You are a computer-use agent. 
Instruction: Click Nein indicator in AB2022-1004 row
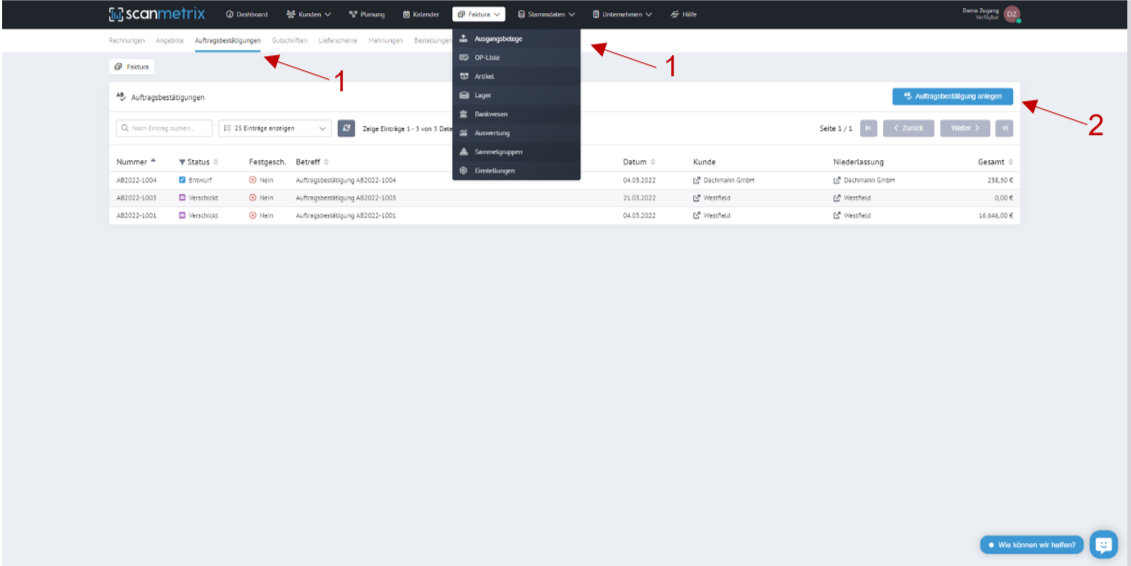261,180
